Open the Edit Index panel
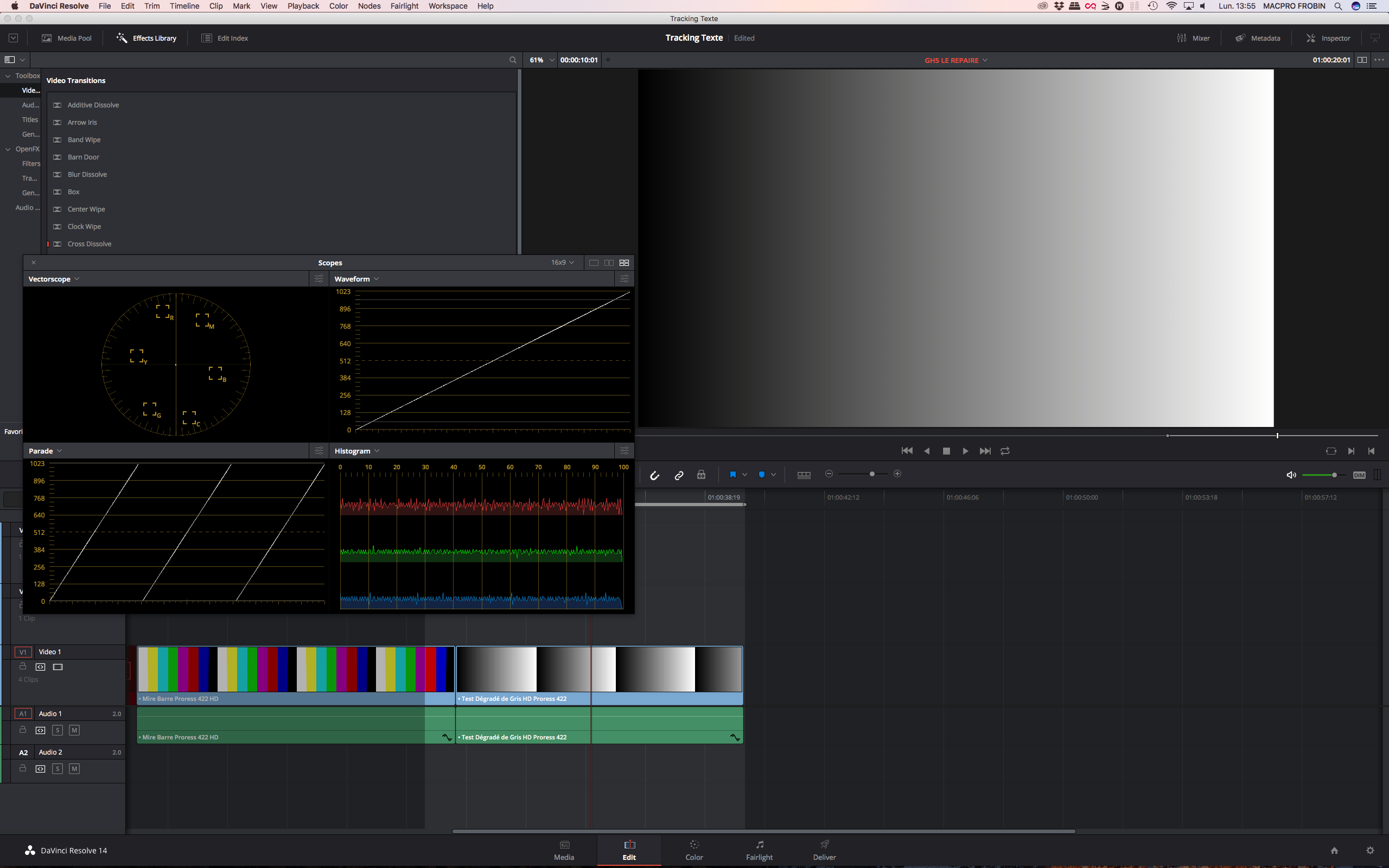1389x868 pixels. point(225,38)
